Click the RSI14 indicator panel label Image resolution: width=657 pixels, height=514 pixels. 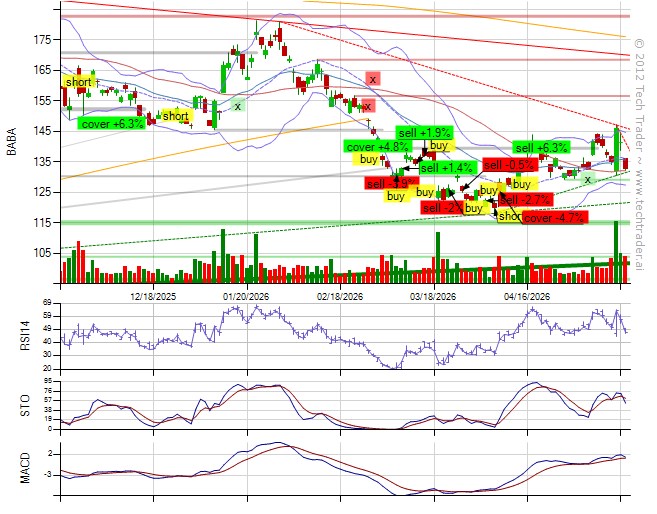click(x=25, y=335)
